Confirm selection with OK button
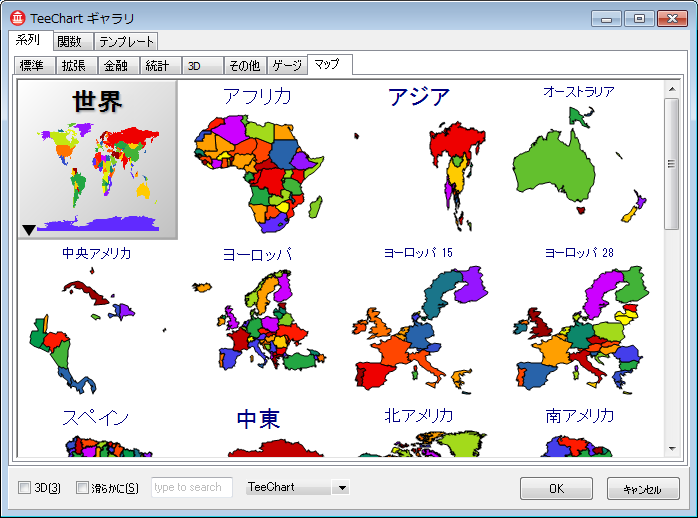The height and width of the screenshot is (518, 698). coord(556,489)
